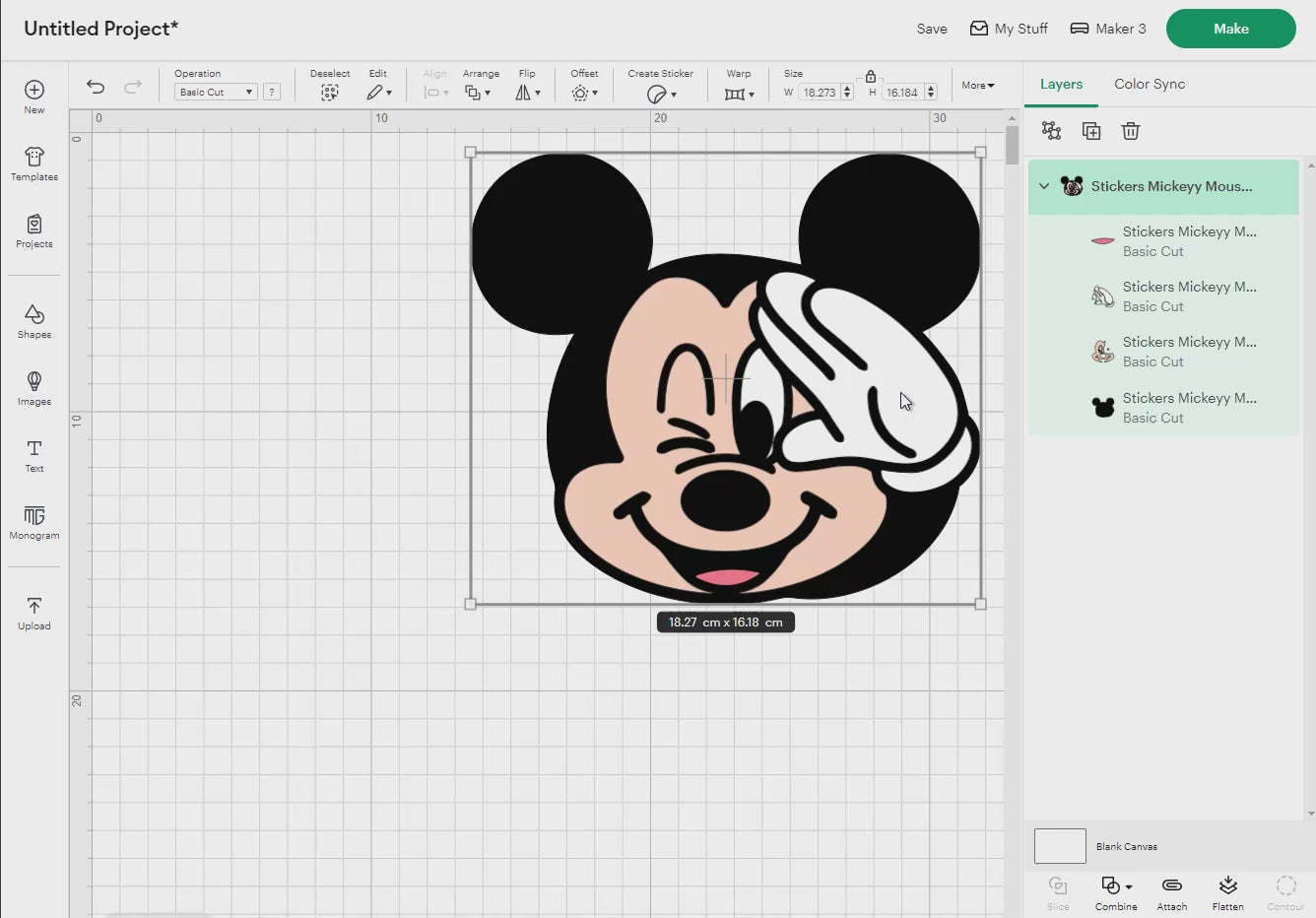Viewport: 1316px width, 918px height.
Task: Click the Attach button
Action: [1172, 892]
